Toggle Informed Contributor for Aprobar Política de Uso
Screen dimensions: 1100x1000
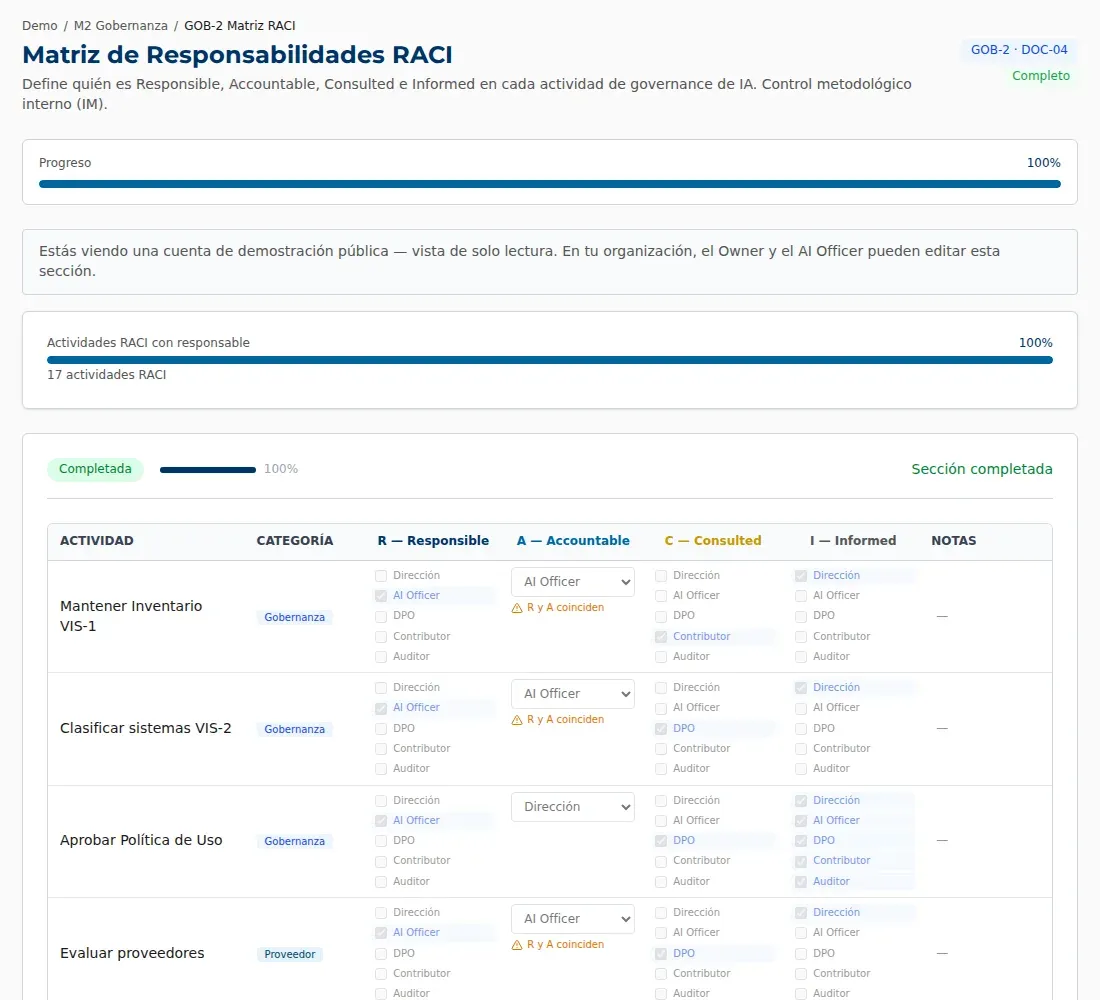tap(800, 861)
